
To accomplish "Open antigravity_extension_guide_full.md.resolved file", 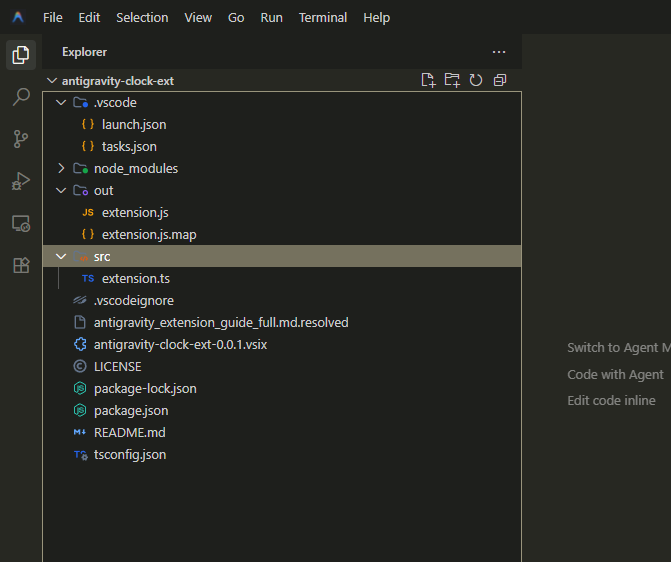I will [x=221, y=322].
